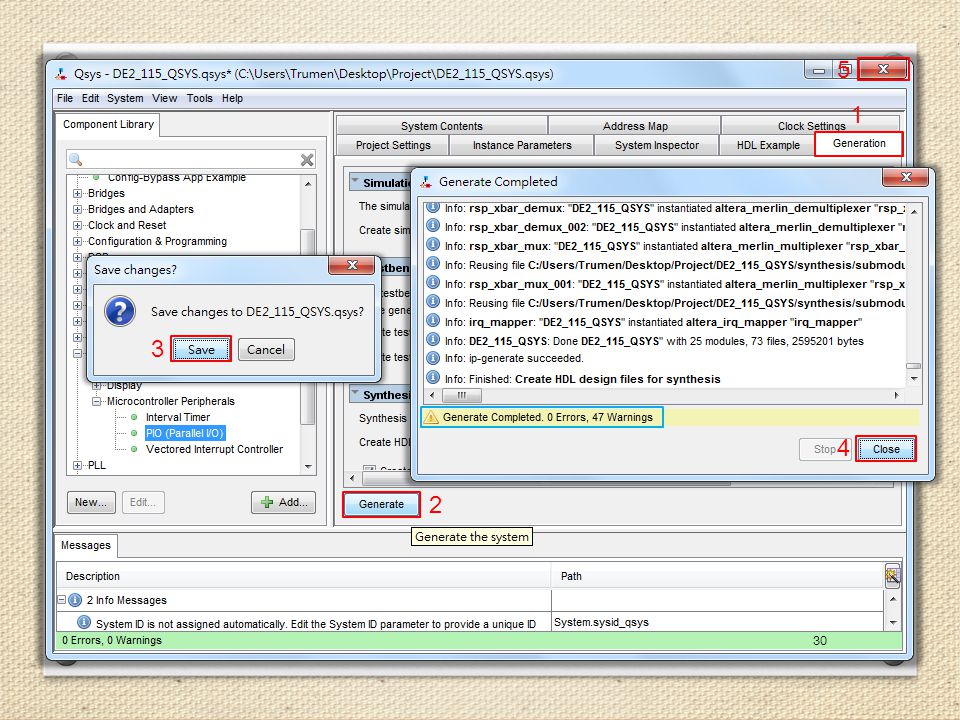Viewport: 960px width, 720px height.
Task: Close the Save changes dialog with its X
Action: [351, 265]
